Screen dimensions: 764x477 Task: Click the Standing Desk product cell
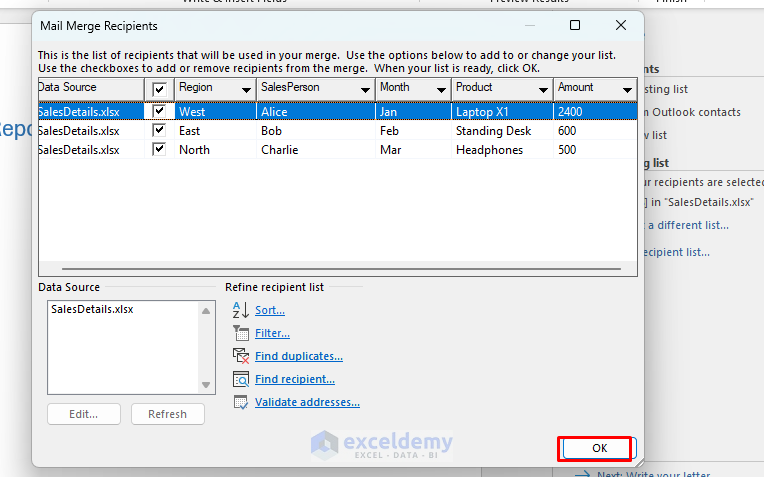502,131
